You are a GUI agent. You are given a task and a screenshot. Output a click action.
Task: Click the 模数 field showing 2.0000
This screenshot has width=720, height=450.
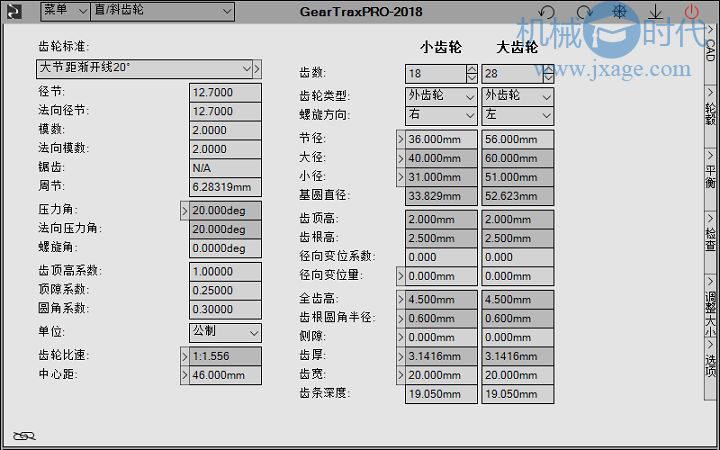(x=225, y=130)
